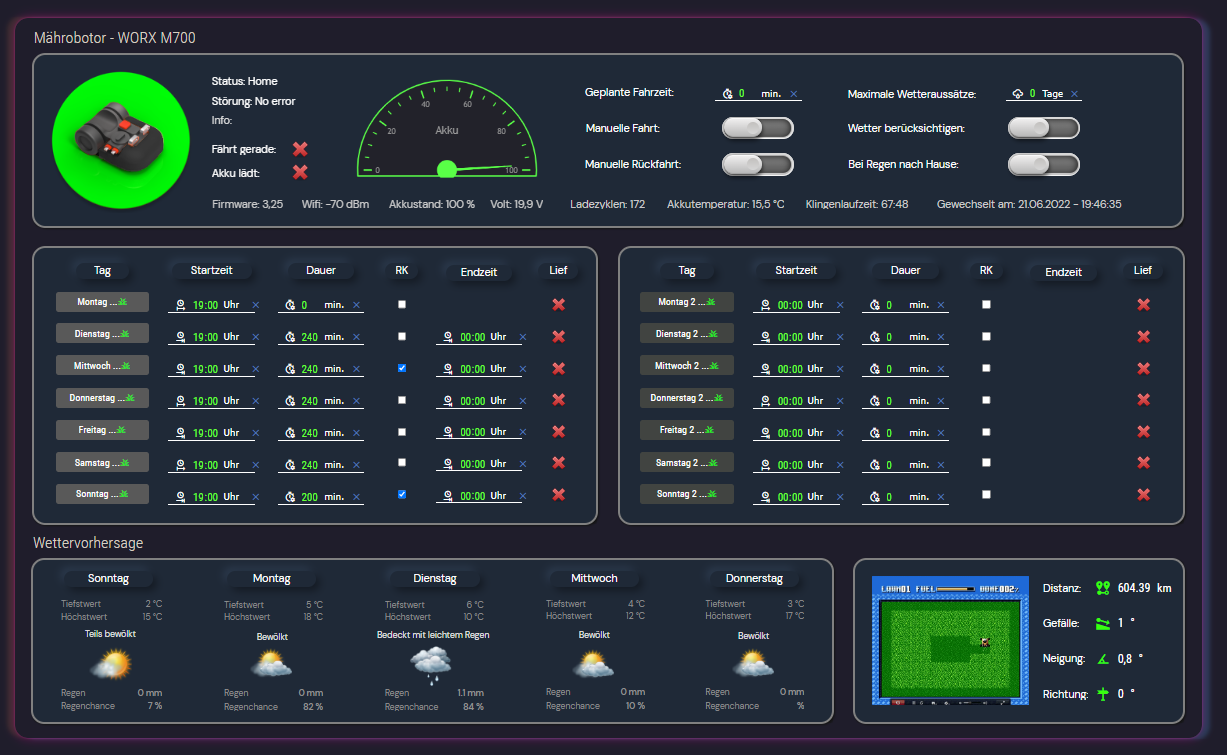Select the Dienstag forecast header
This screenshot has width=1227, height=755.
435,578
